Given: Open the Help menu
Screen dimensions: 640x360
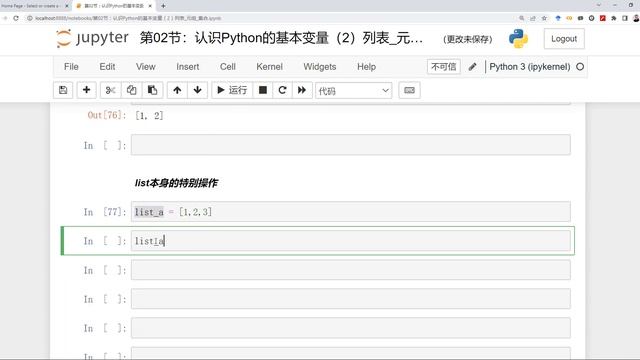Looking at the screenshot, I should [367, 67].
